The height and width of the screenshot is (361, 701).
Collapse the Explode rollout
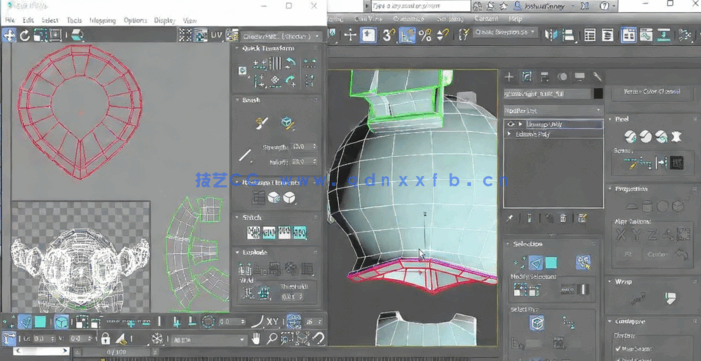point(237,252)
